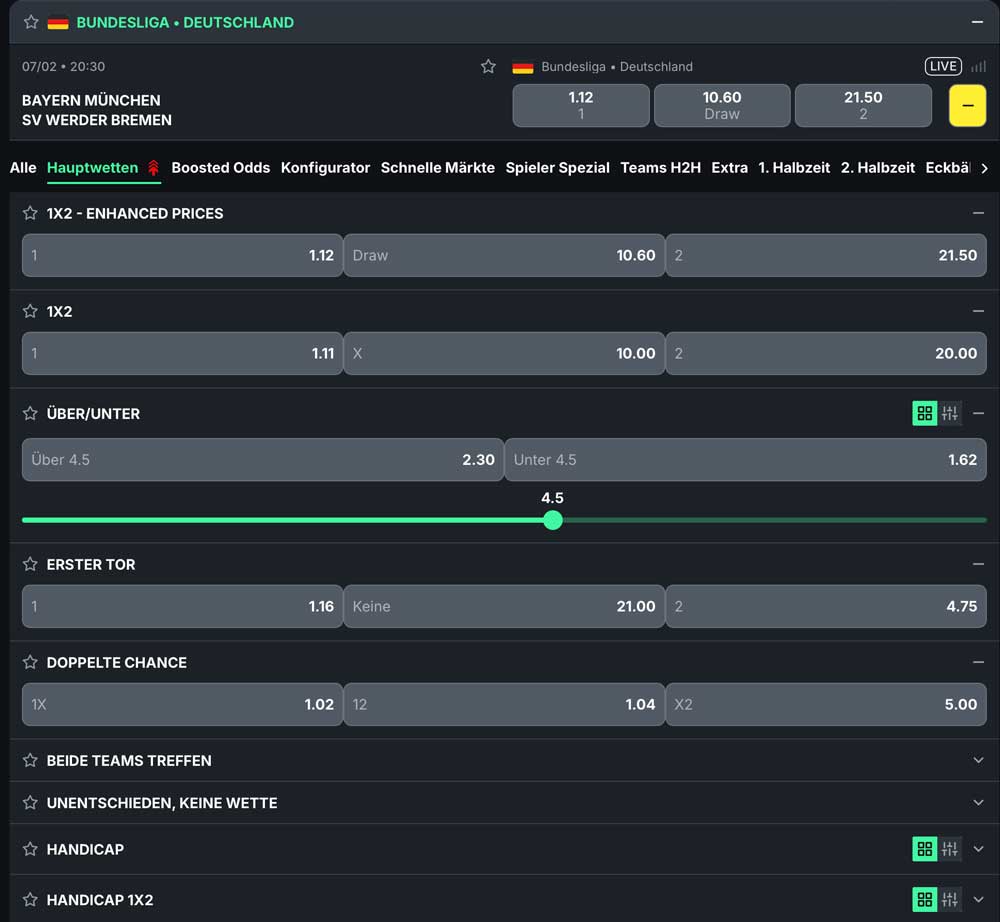Click the Über/Unter slider handle at 4.5

coord(553,520)
